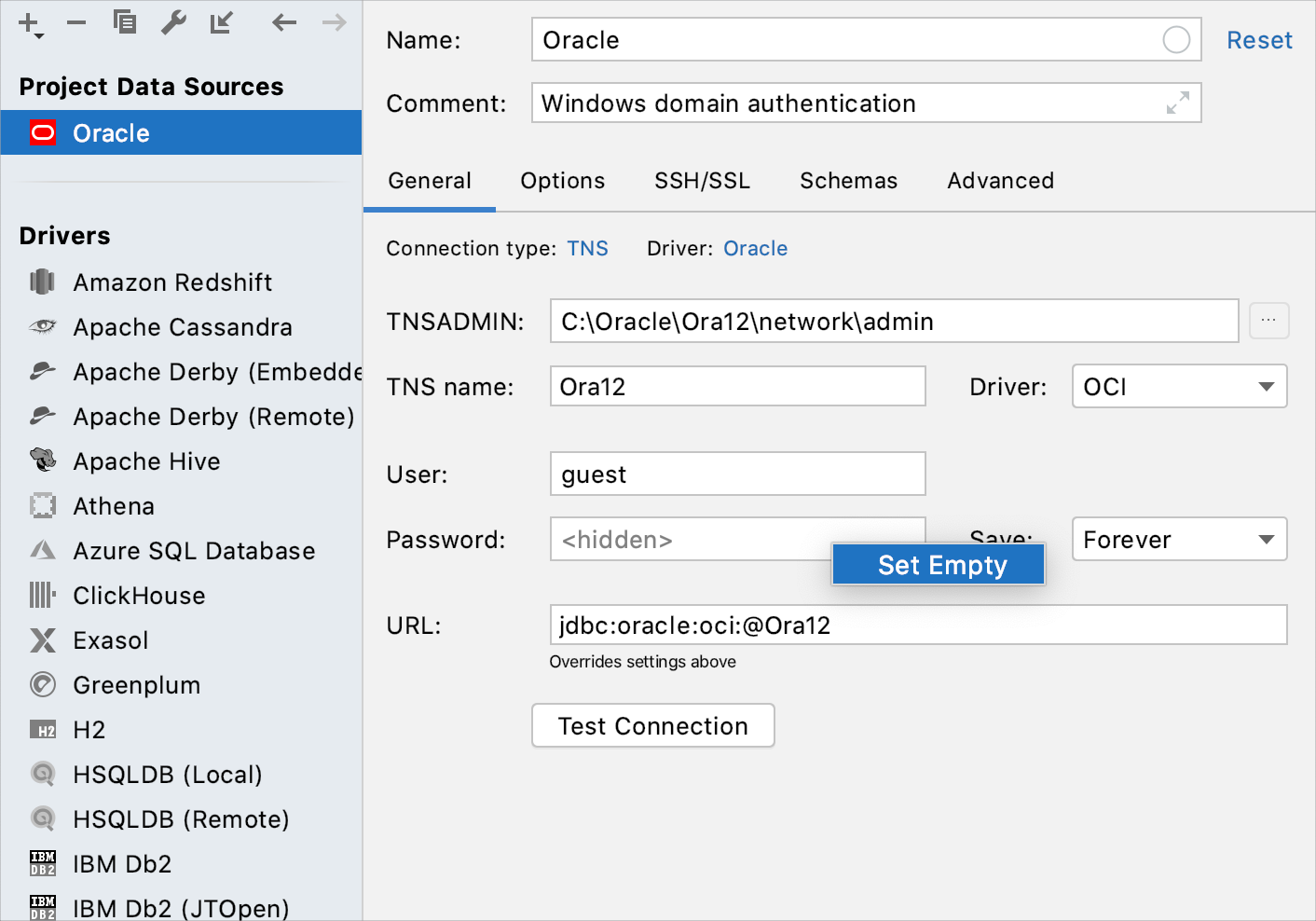
Task: Click the HSQLDB (Local) icon
Action: (42, 774)
